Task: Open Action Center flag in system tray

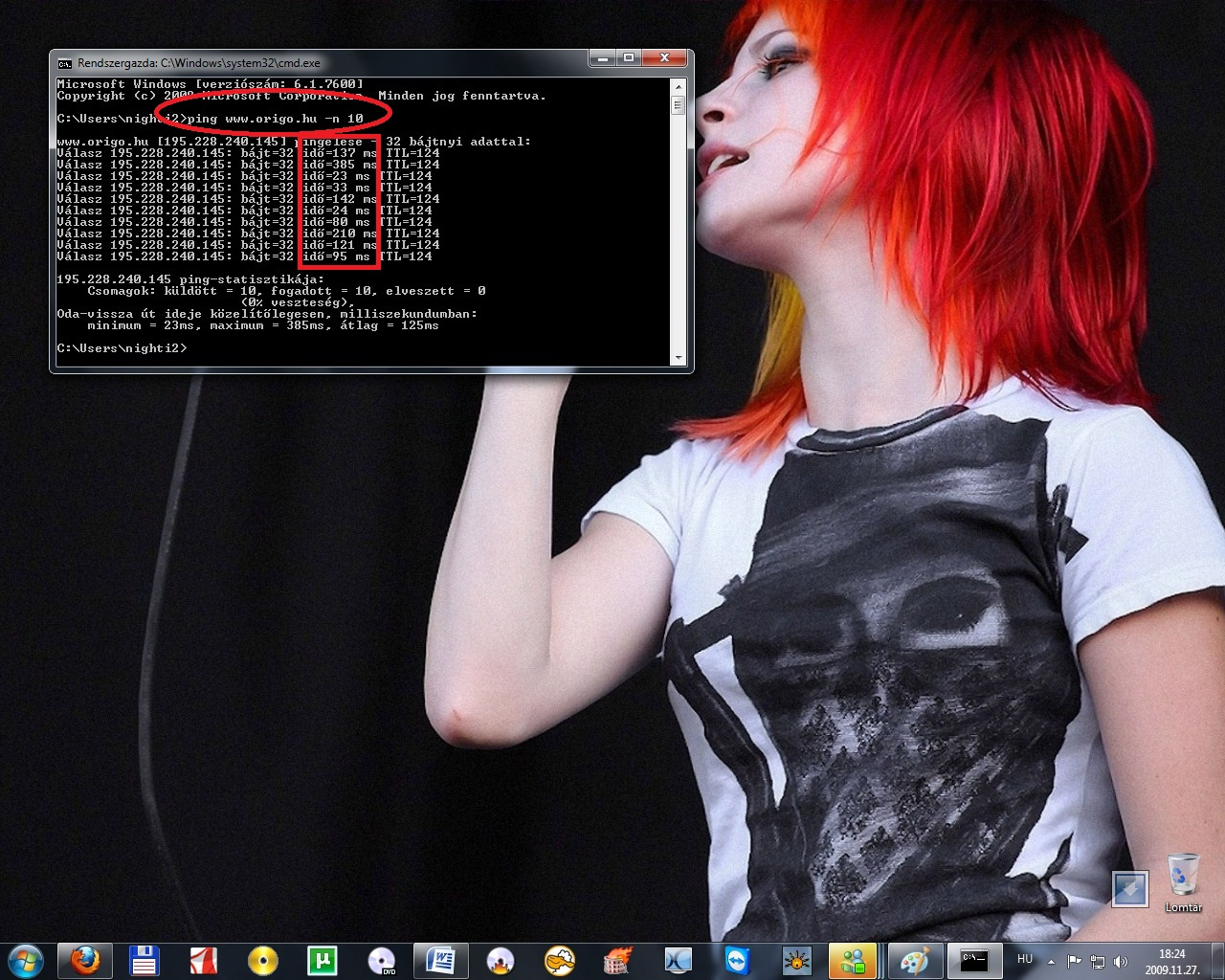Action: 1074,961
